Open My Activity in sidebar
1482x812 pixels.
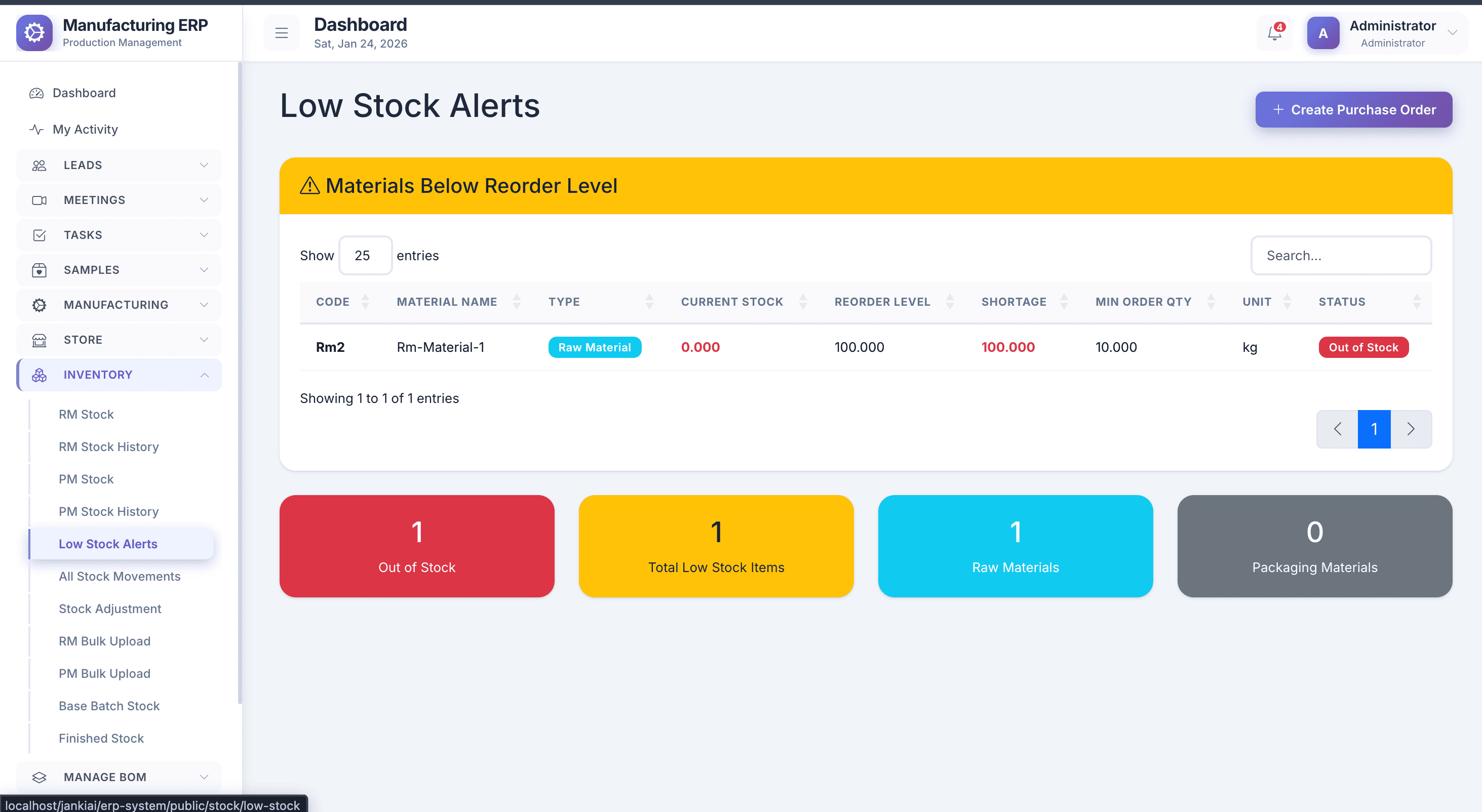85,130
